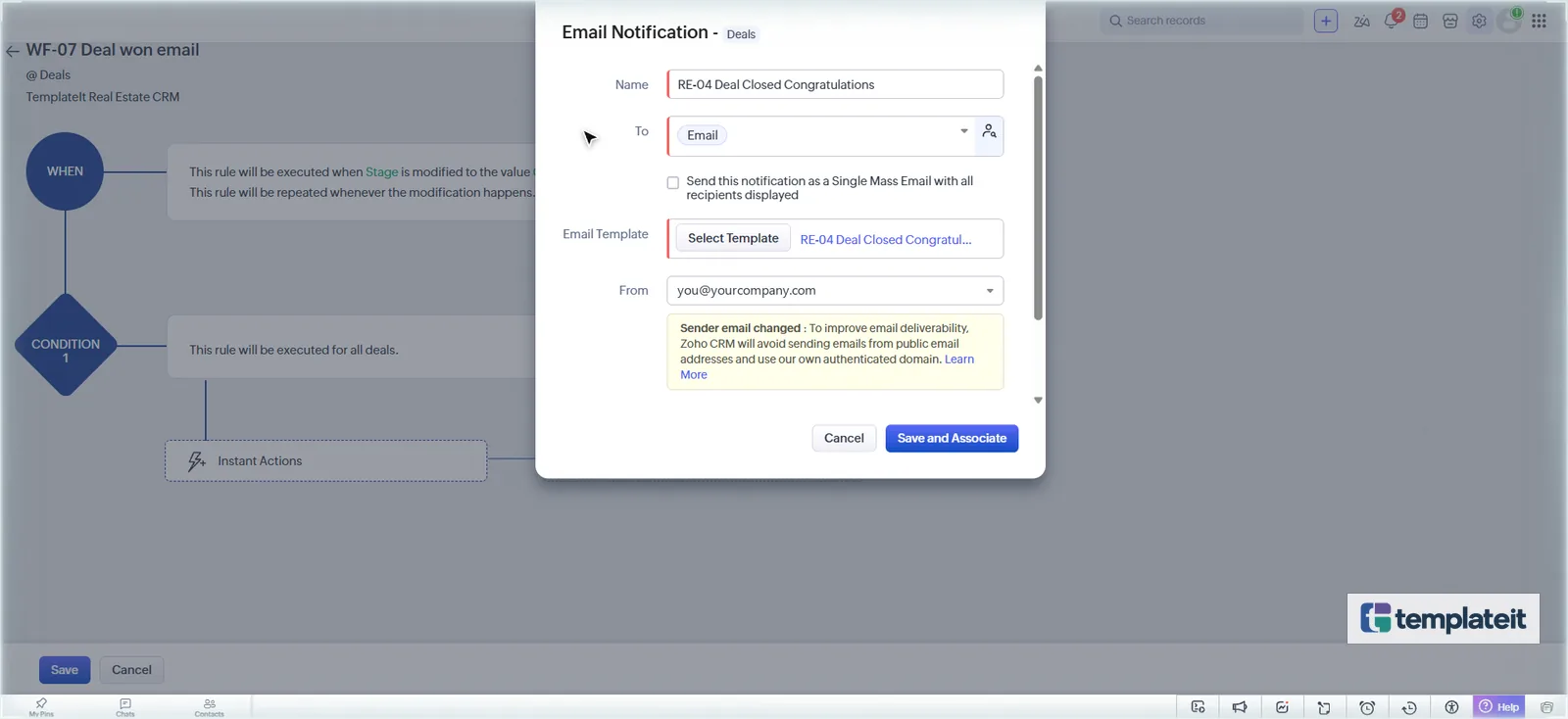Click the stacked windows icon beside Help
The height and width of the screenshot is (719, 1568).
click(1546, 707)
